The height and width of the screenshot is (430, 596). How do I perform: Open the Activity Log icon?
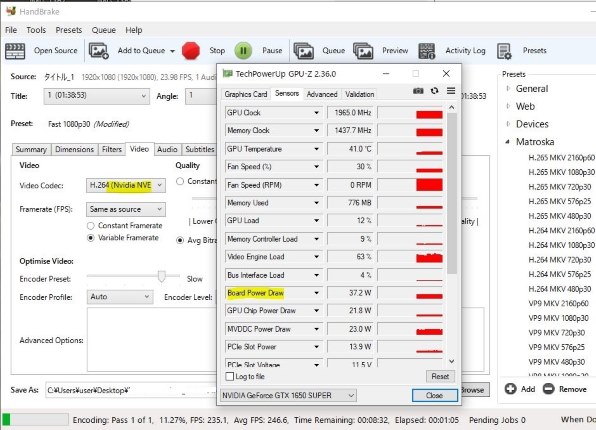coord(426,51)
